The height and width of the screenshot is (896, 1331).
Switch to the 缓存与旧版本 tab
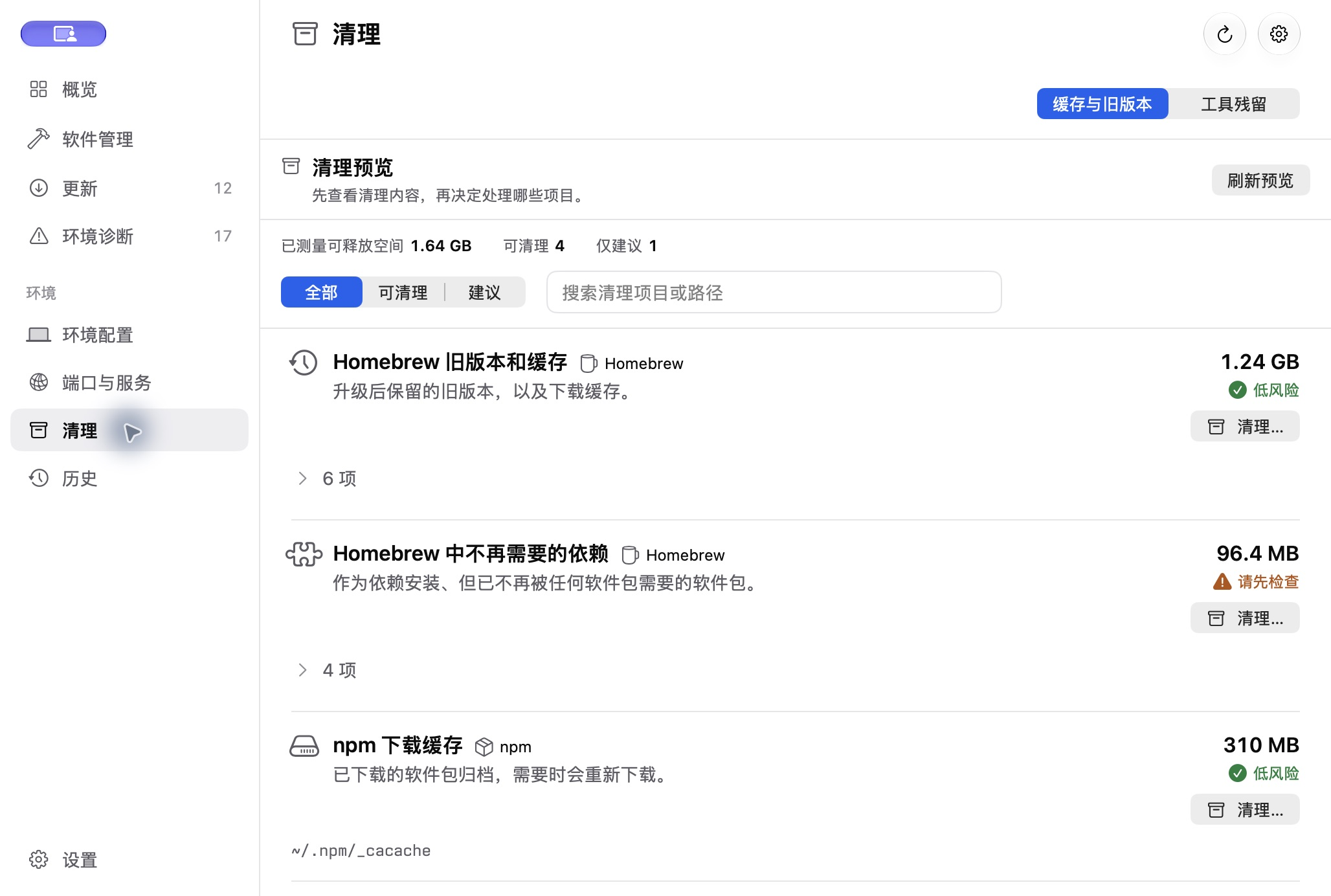pyautogui.click(x=1102, y=104)
